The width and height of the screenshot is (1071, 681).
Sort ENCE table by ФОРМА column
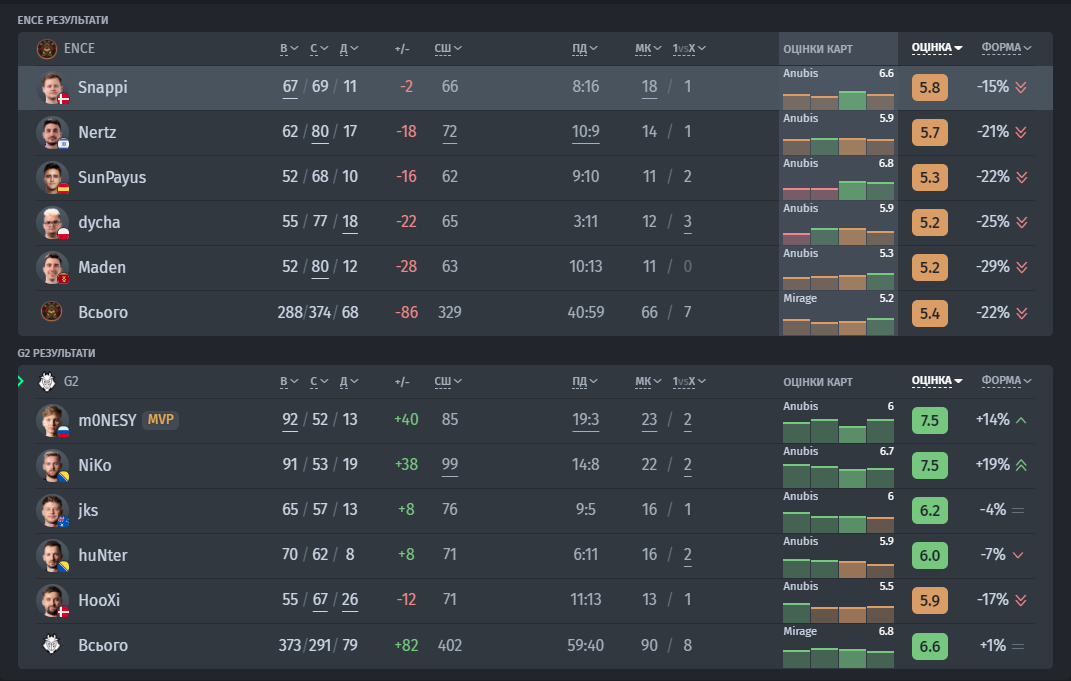[1006, 48]
